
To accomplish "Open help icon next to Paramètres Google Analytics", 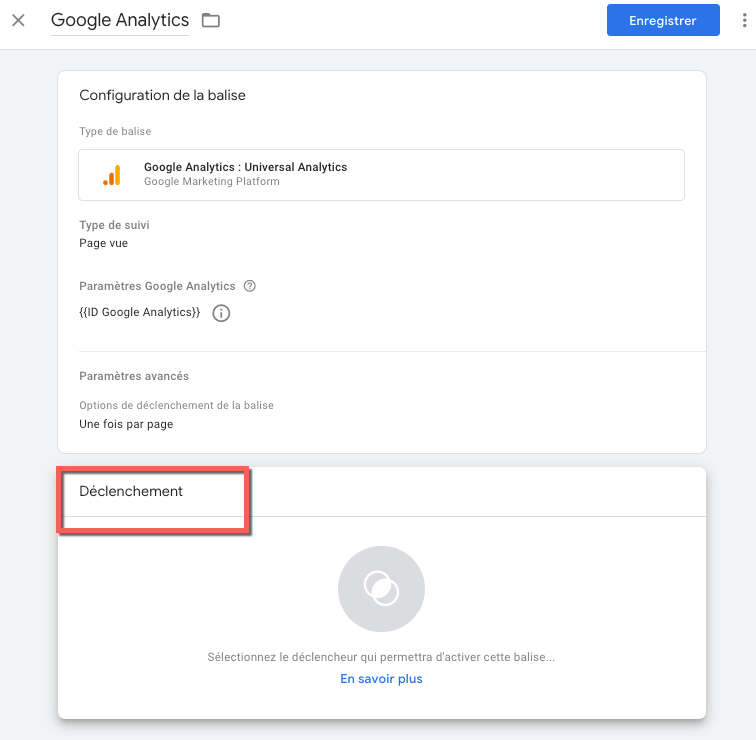I will (x=250, y=286).
